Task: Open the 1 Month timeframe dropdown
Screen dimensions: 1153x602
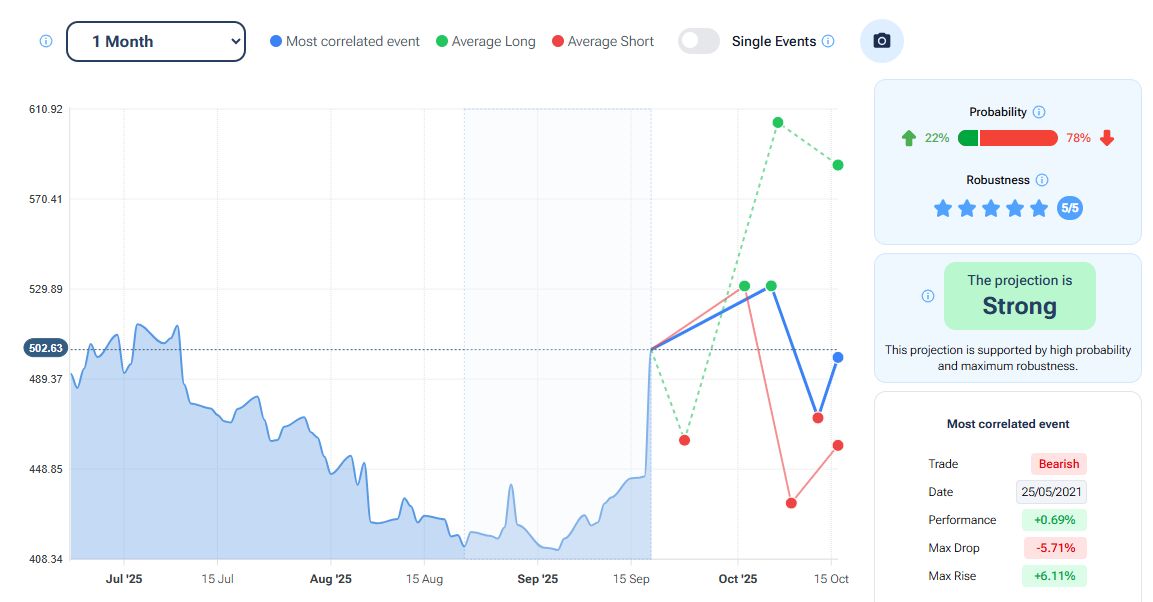Action: click(x=156, y=41)
